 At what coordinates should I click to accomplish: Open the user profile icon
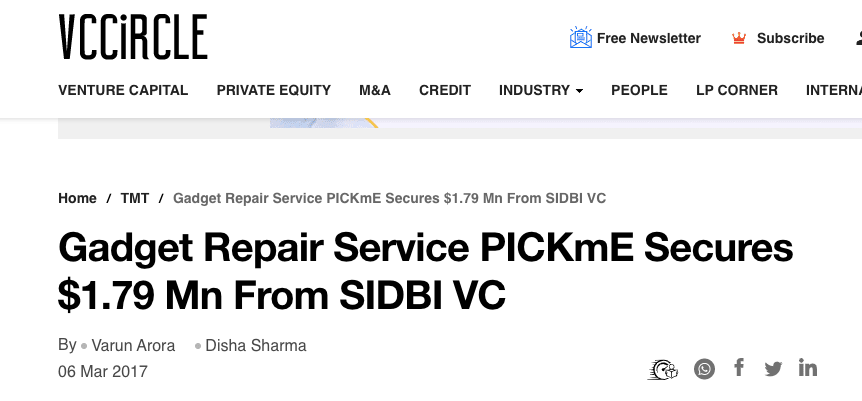point(859,38)
